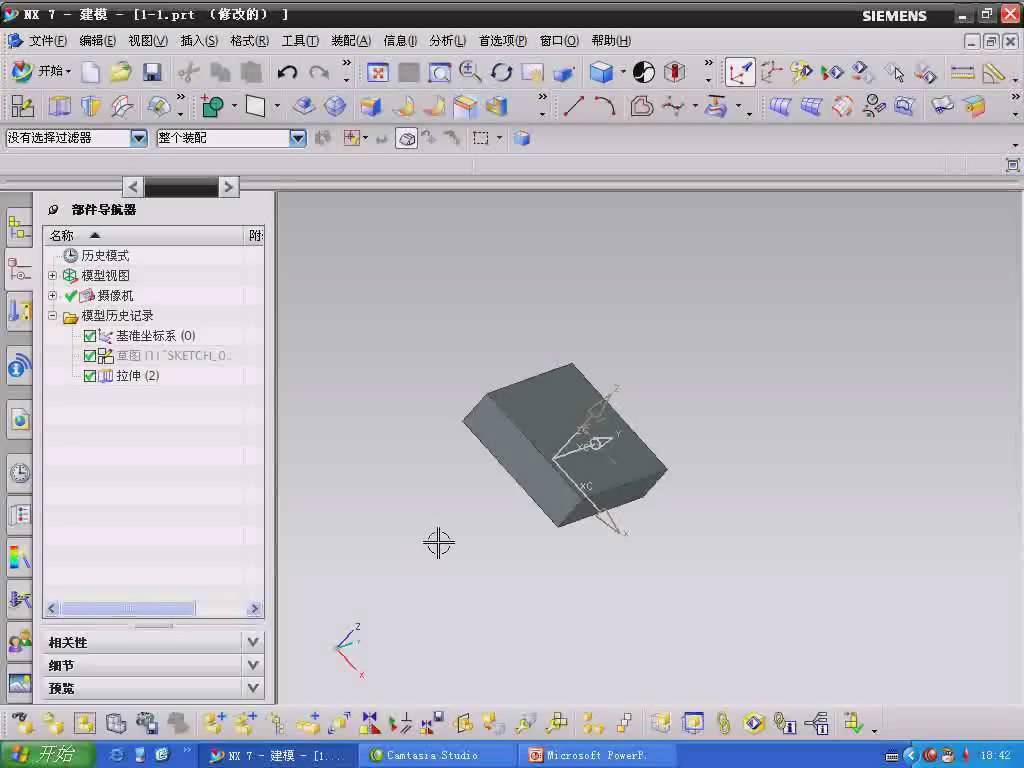1024x768 pixels.
Task: Click the Fit view icon
Action: [x=377, y=72]
